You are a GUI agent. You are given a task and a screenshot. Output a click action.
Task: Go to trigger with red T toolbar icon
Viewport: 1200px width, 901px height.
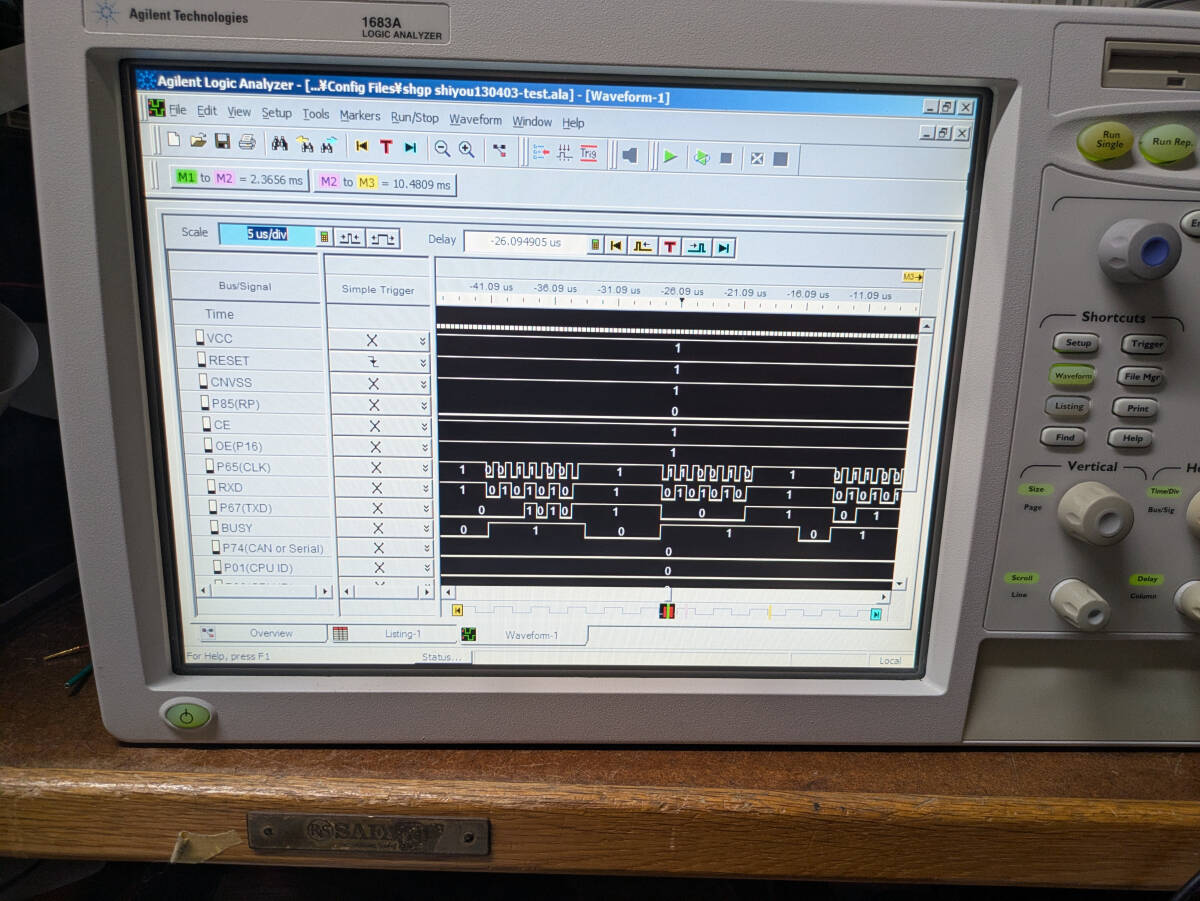click(386, 147)
